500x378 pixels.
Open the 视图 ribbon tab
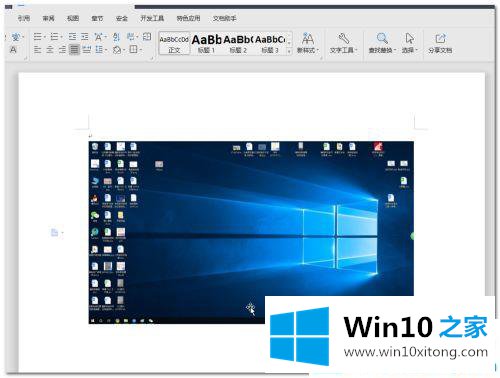[73, 18]
